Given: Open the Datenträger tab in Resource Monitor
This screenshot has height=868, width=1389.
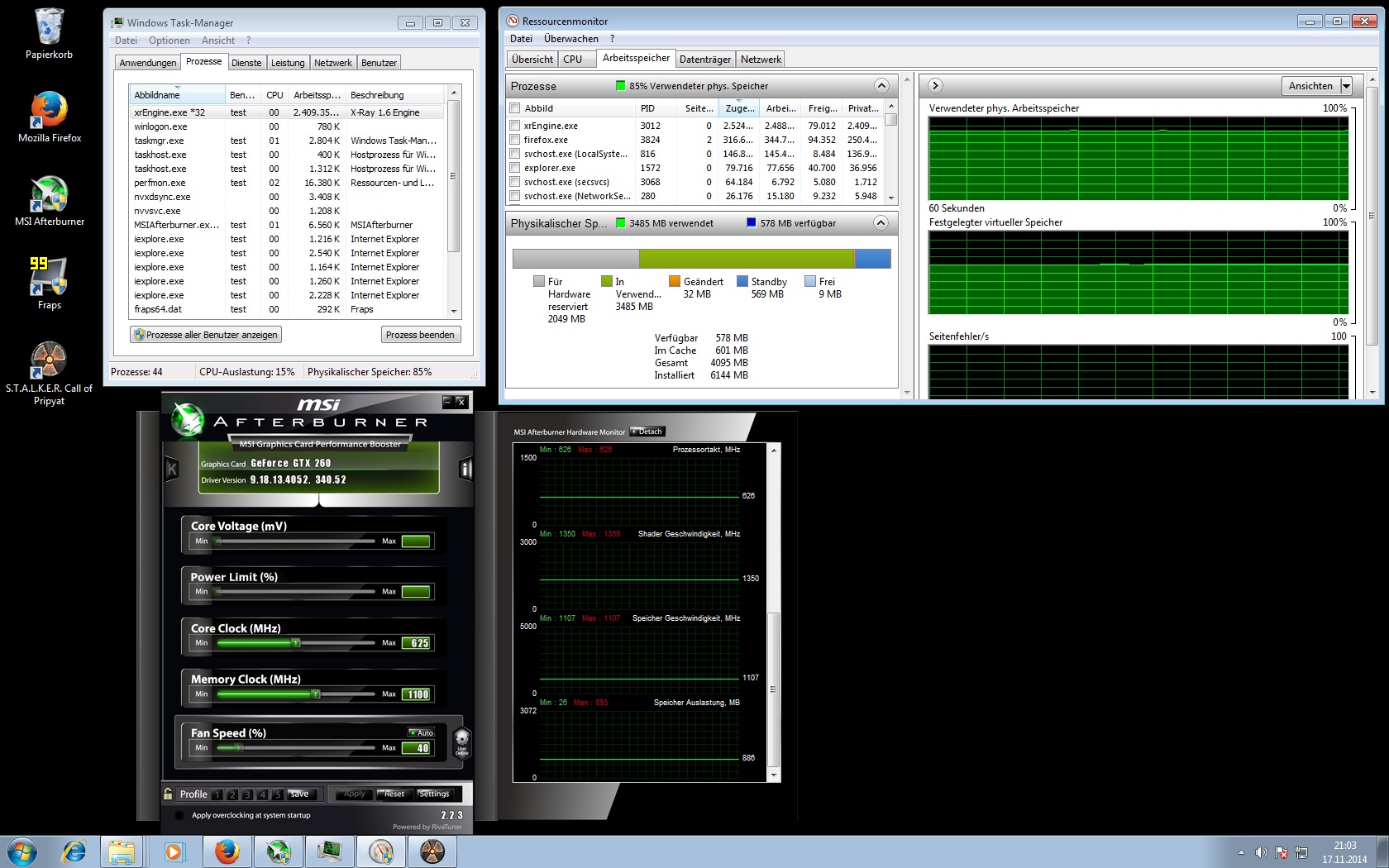Looking at the screenshot, I should pyautogui.click(x=705, y=60).
